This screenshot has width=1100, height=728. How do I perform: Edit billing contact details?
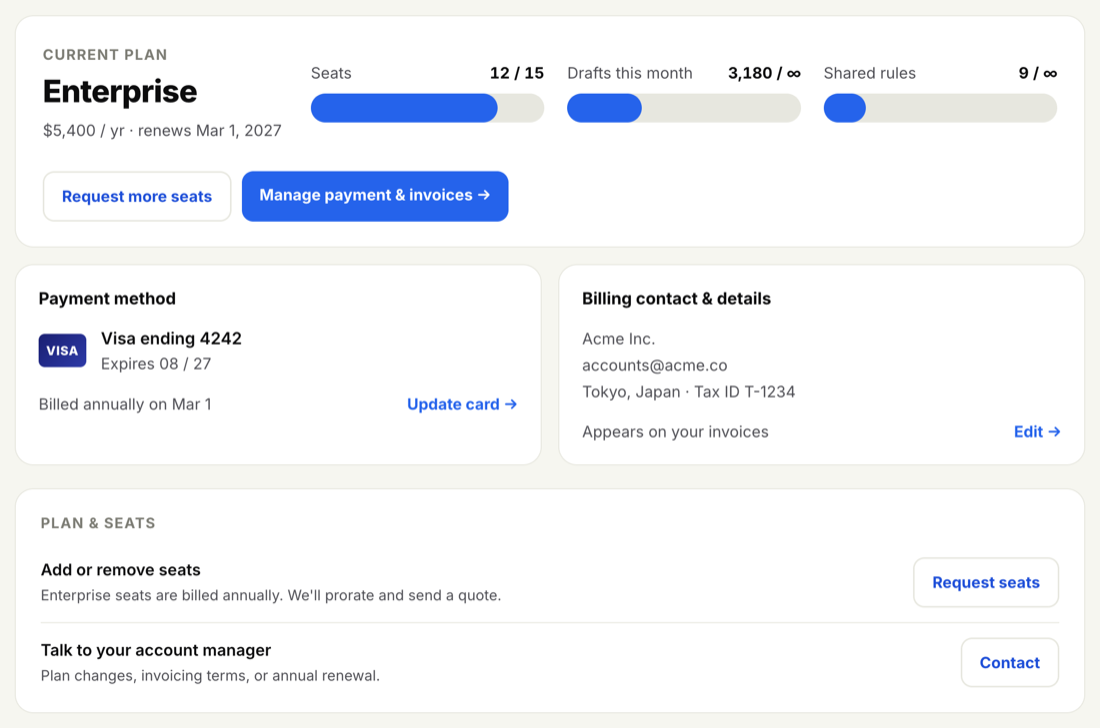(1036, 431)
